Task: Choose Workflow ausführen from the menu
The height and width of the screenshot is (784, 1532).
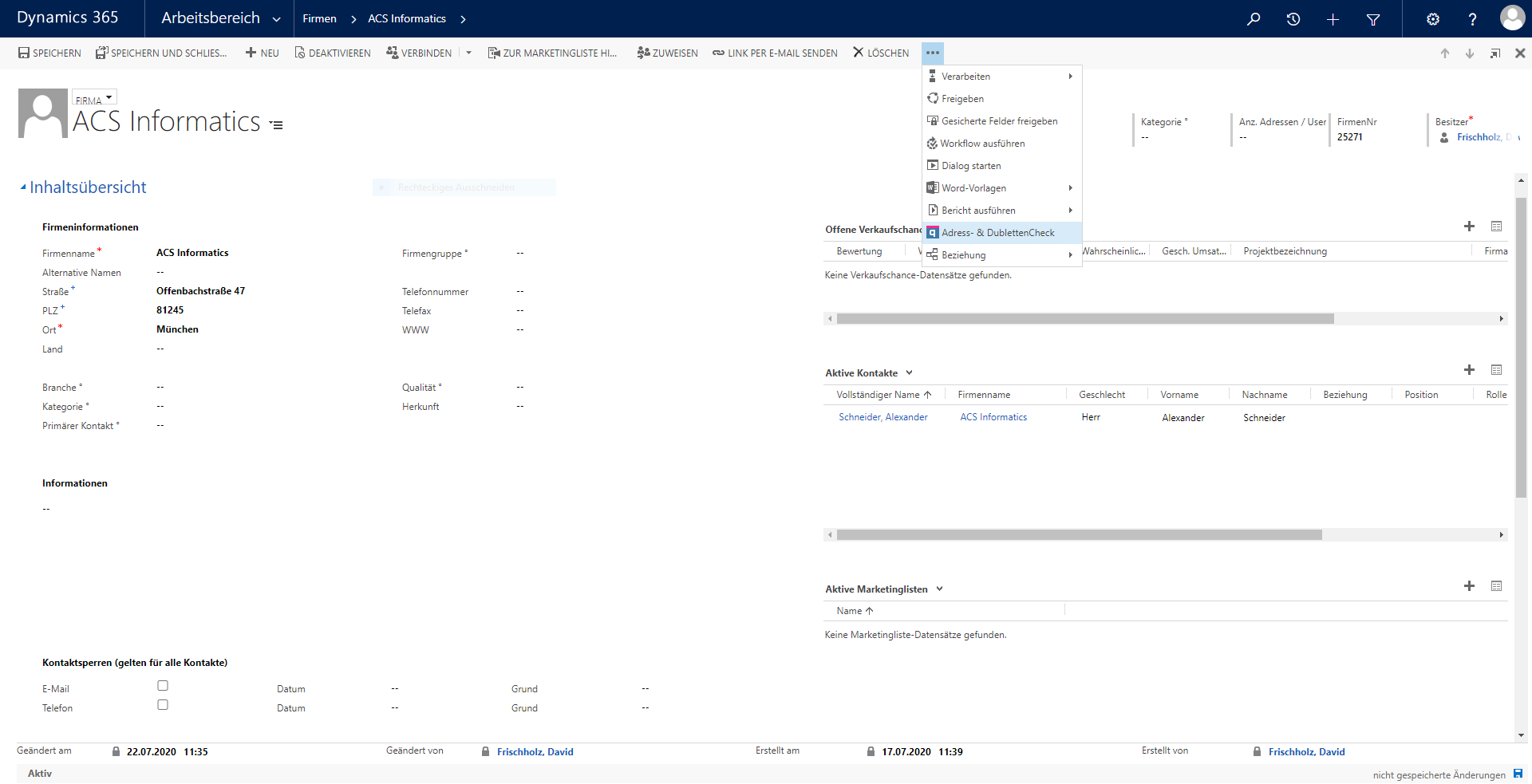Action: (981, 144)
